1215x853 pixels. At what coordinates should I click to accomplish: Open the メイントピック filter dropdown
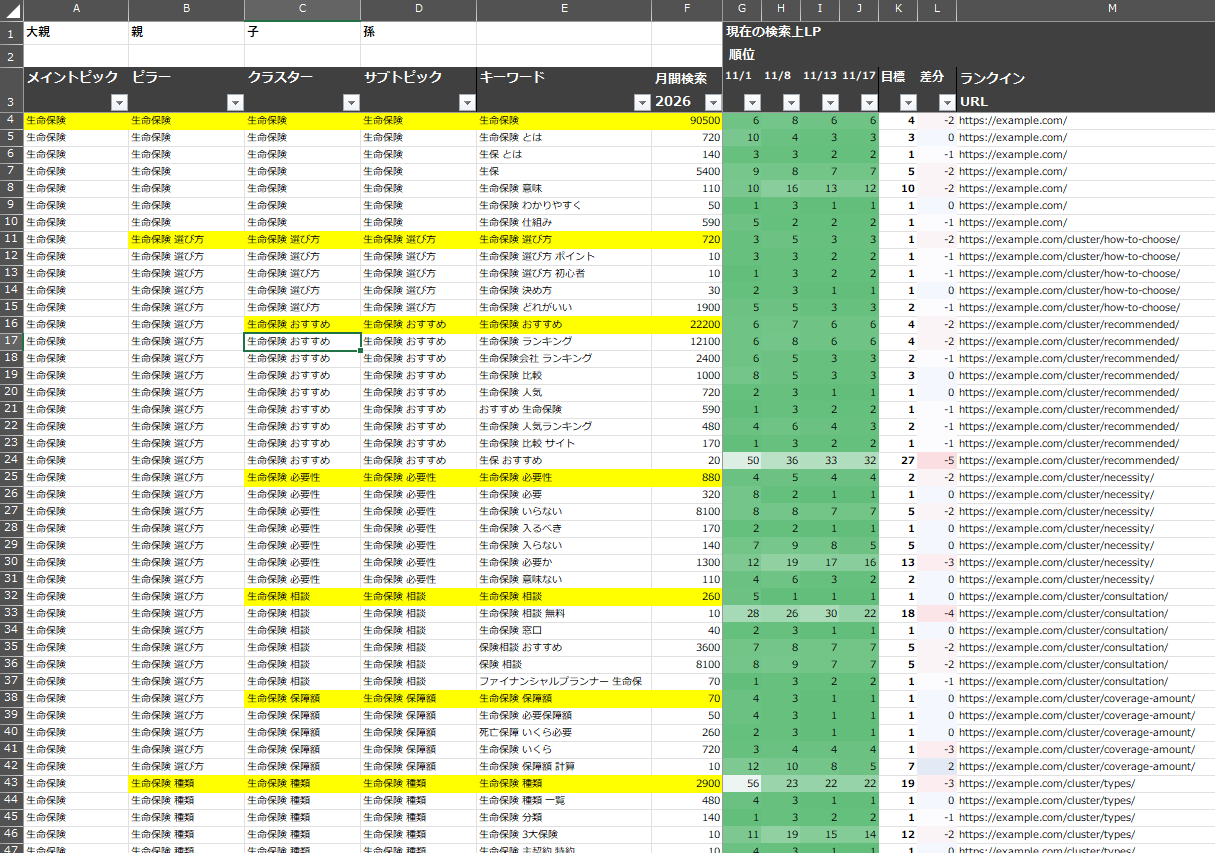(119, 102)
